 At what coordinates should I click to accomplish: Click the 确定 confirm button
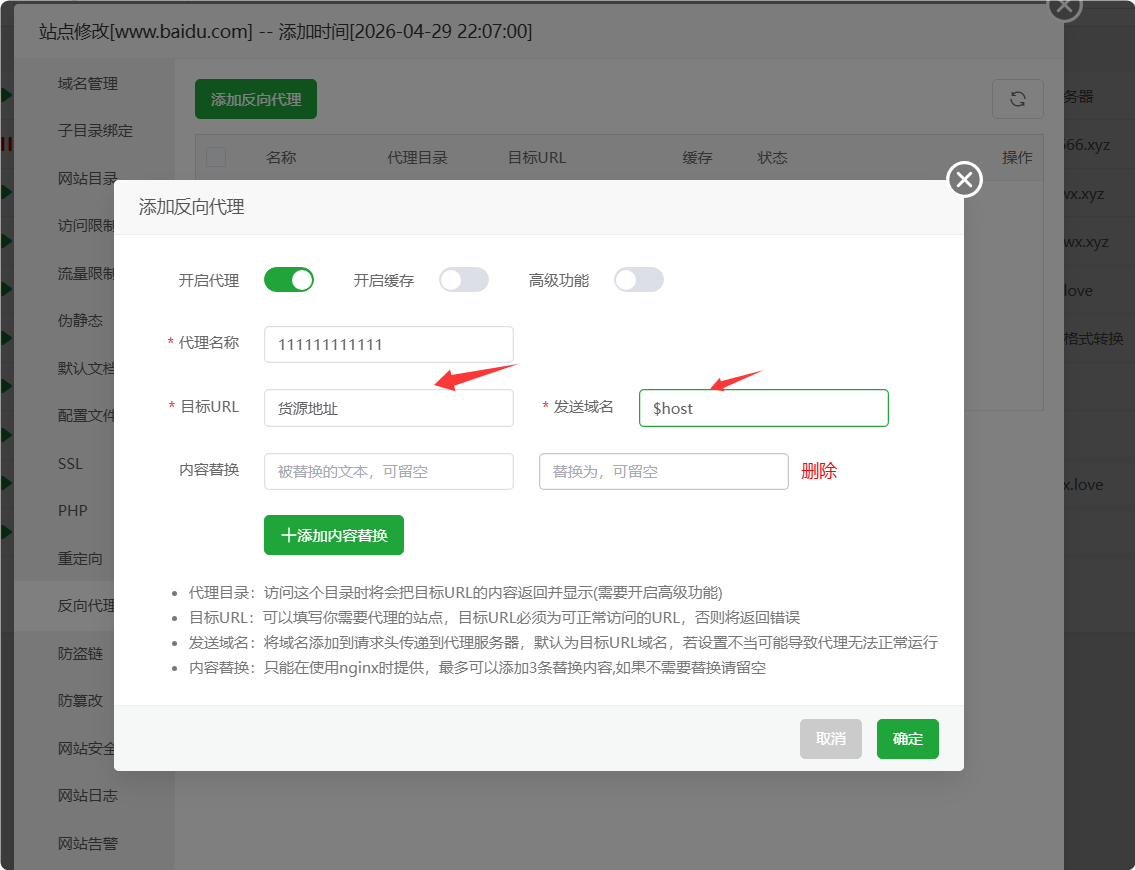click(907, 739)
